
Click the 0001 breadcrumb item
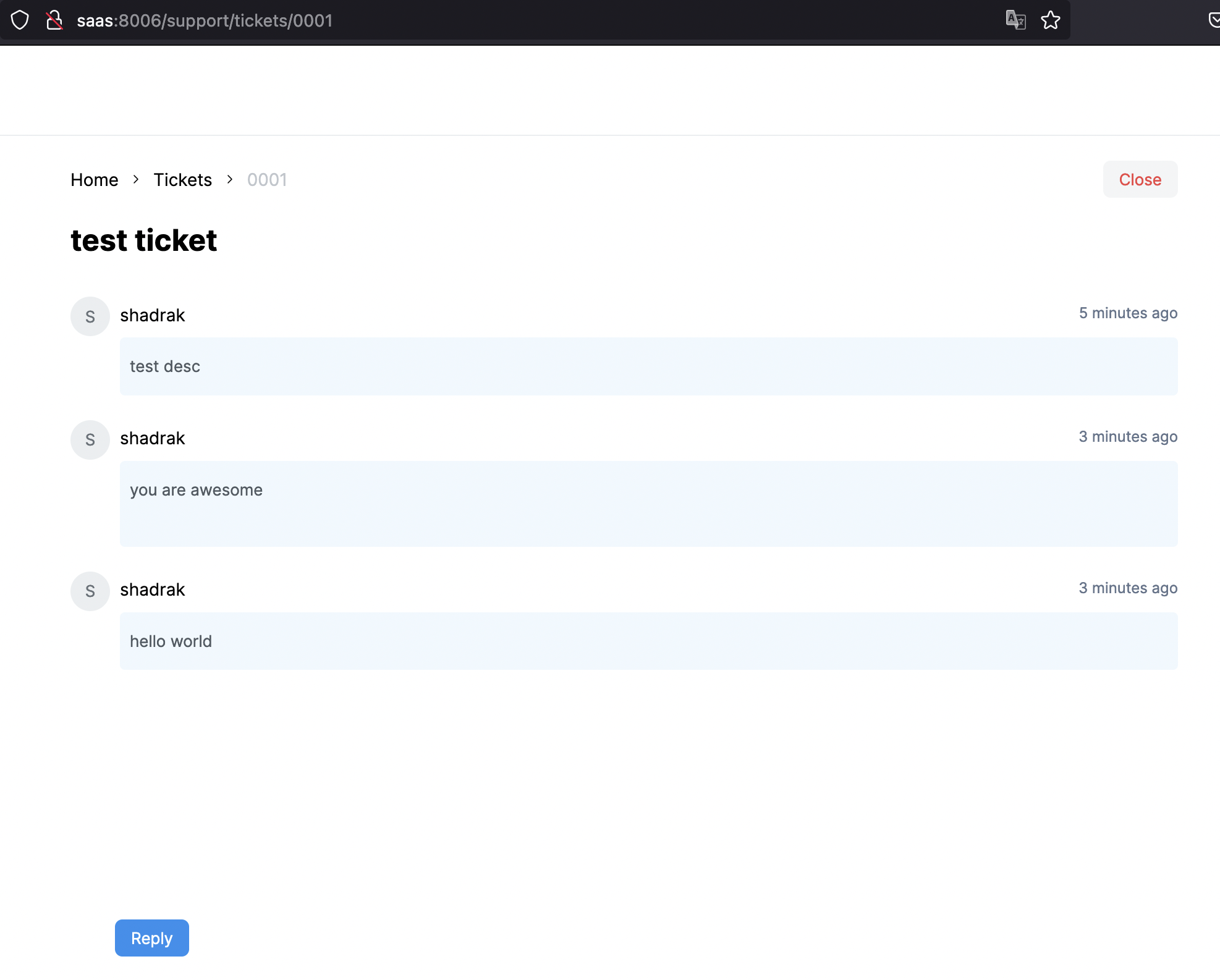tap(266, 179)
